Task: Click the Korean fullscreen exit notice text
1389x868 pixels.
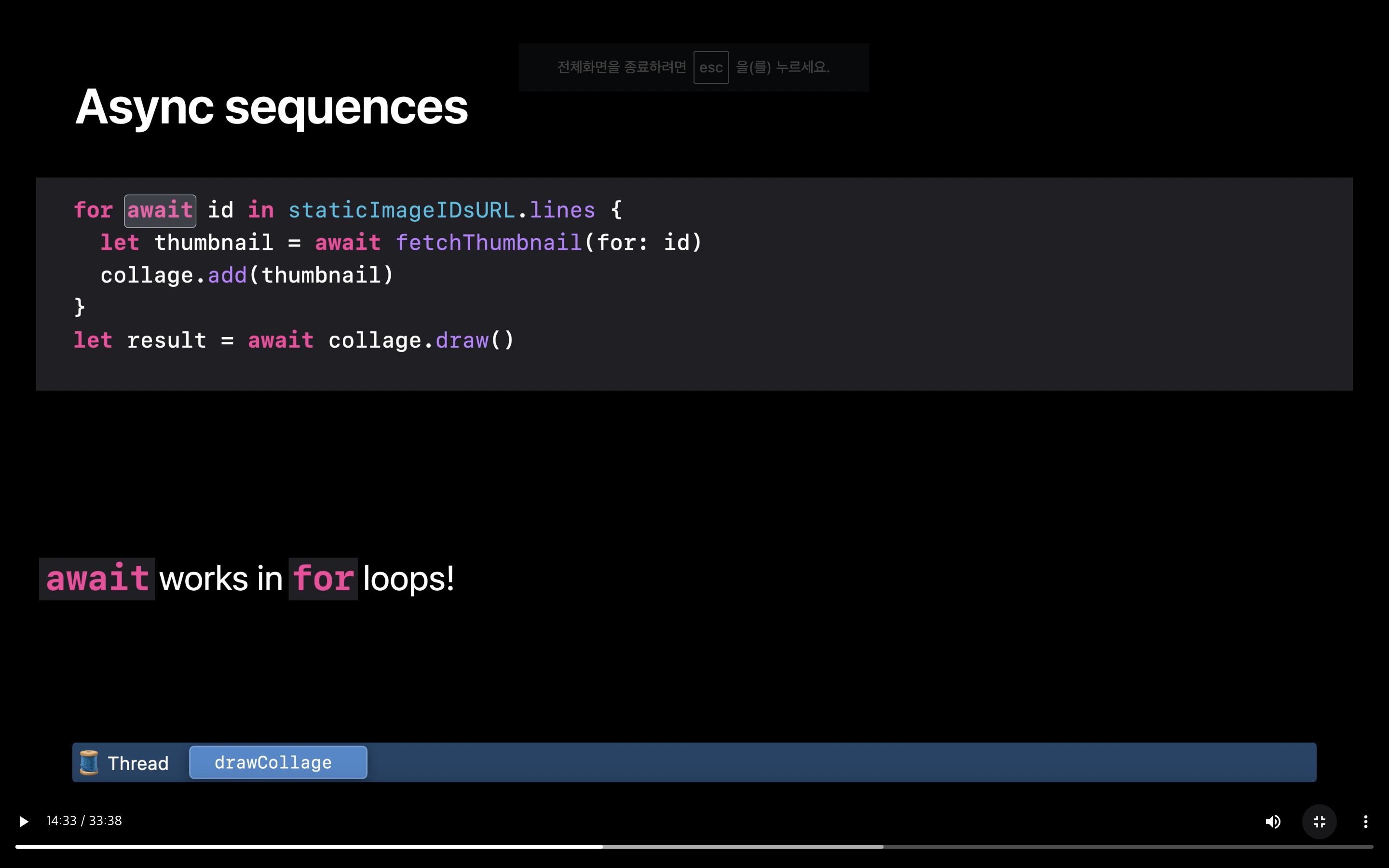Action: 622,68
